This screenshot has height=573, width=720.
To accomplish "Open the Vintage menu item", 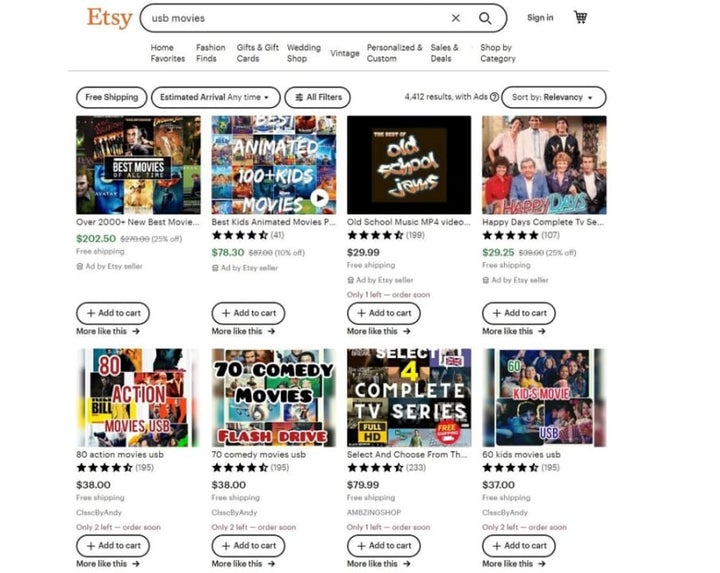I will (x=345, y=53).
